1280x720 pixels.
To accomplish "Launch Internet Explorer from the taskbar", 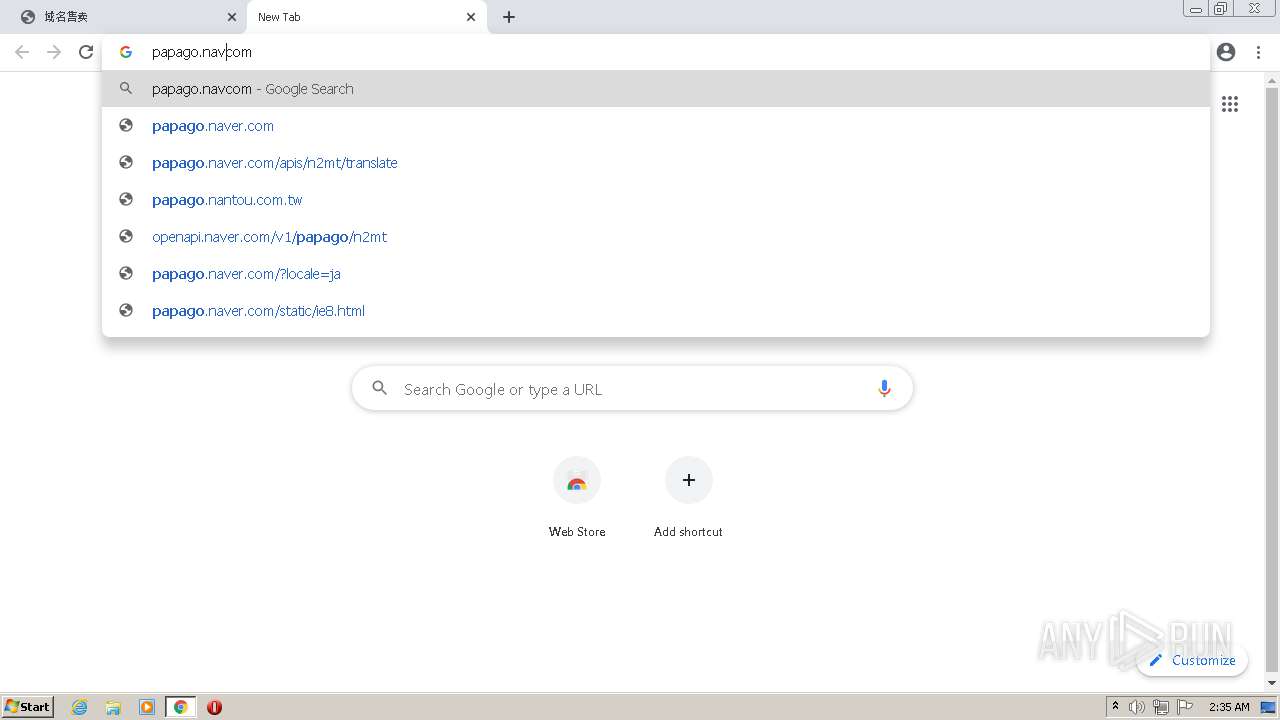I will [79, 707].
